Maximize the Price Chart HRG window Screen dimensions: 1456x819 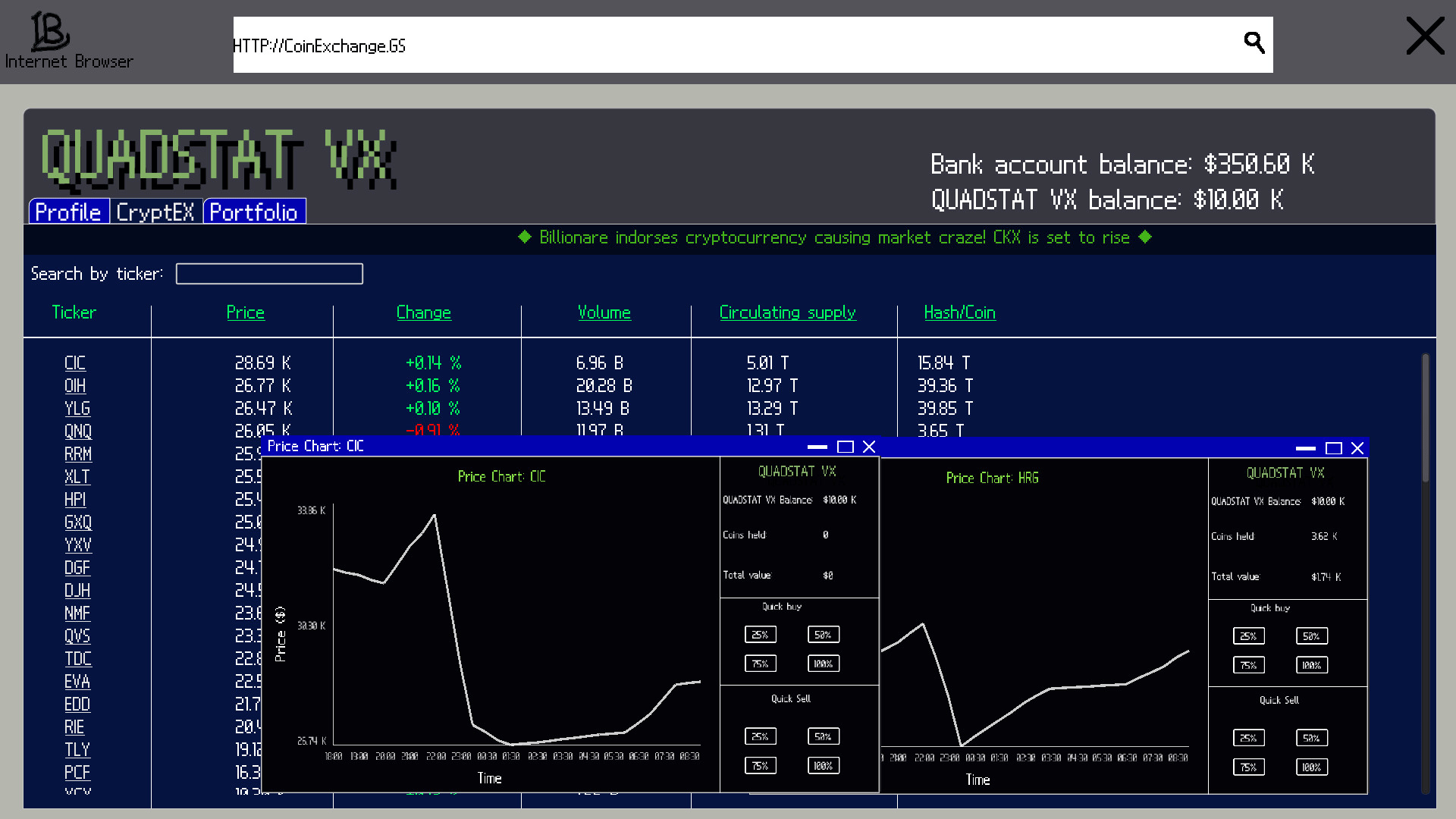(1333, 448)
